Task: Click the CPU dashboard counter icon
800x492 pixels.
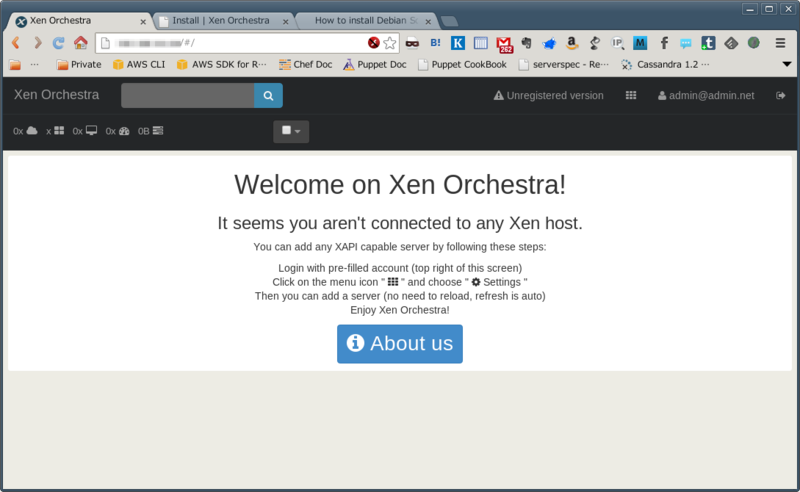Action: click(x=124, y=131)
